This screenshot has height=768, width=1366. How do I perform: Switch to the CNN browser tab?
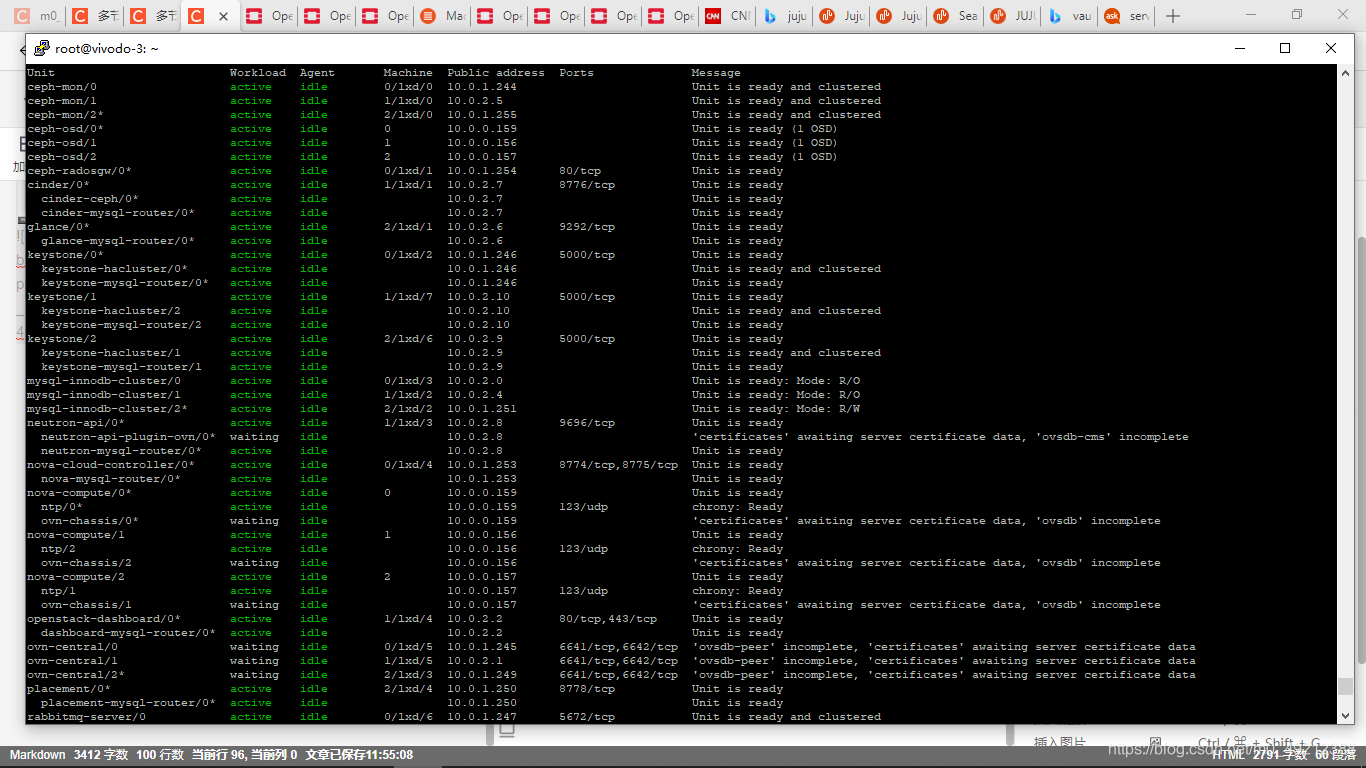tap(729, 16)
